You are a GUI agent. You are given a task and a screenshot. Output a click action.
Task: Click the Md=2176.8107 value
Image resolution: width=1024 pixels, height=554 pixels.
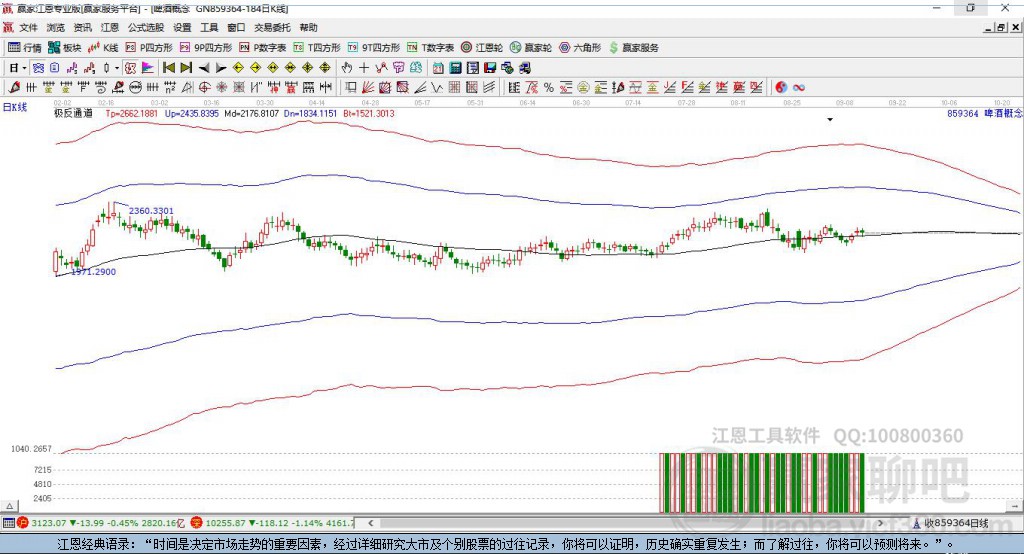coord(251,113)
